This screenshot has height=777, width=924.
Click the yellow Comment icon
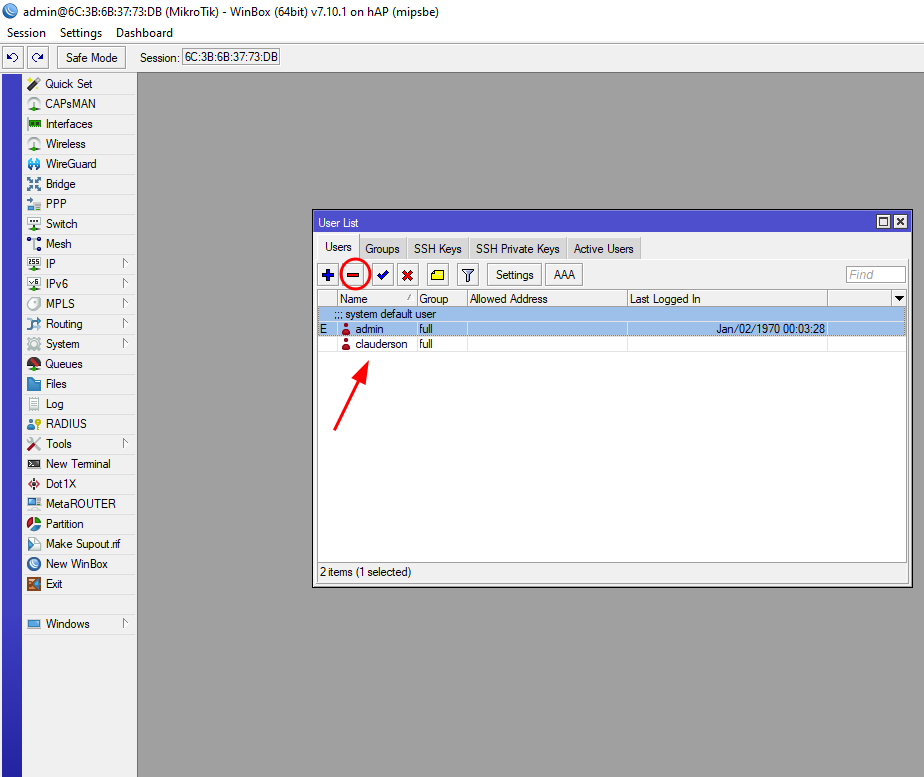[x=438, y=275]
